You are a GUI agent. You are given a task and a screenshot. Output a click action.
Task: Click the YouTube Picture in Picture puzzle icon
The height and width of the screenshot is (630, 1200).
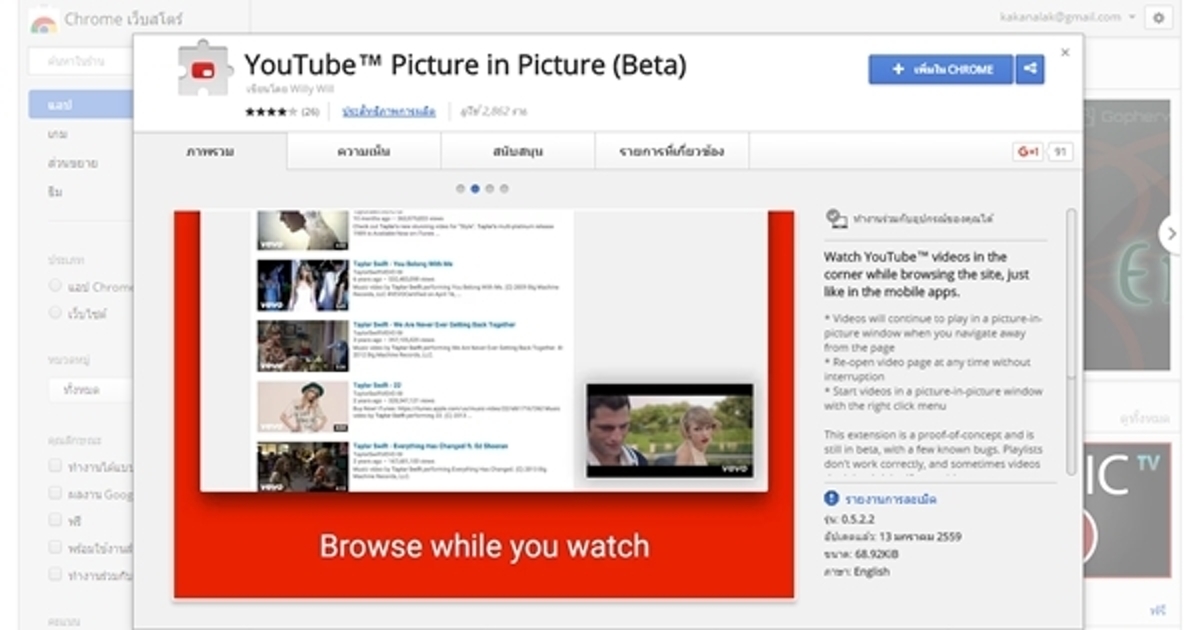point(204,70)
